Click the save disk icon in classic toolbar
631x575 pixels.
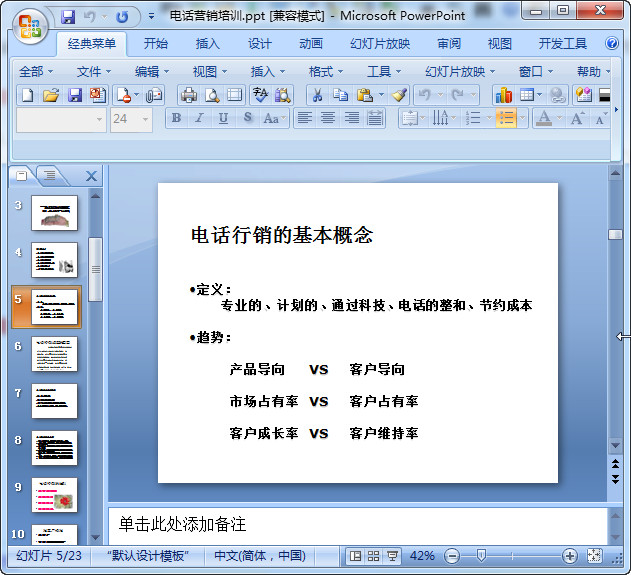74,95
